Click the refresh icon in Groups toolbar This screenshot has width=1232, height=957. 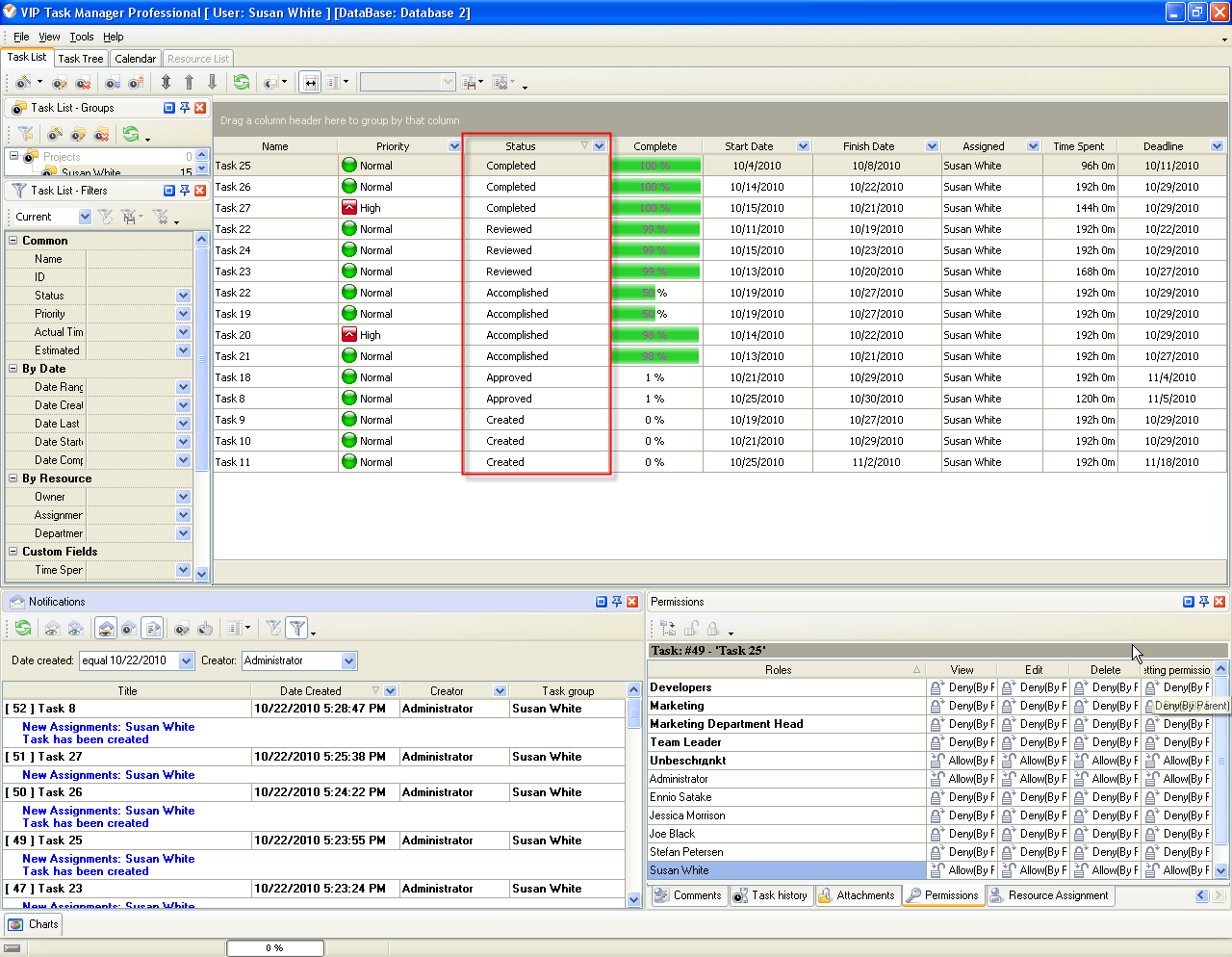tap(131, 135)
